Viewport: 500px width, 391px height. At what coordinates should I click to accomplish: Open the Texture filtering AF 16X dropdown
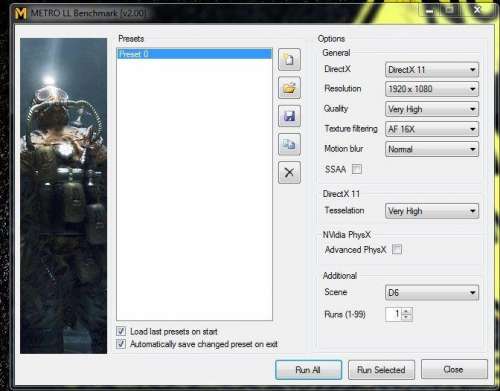pos(432,129)
